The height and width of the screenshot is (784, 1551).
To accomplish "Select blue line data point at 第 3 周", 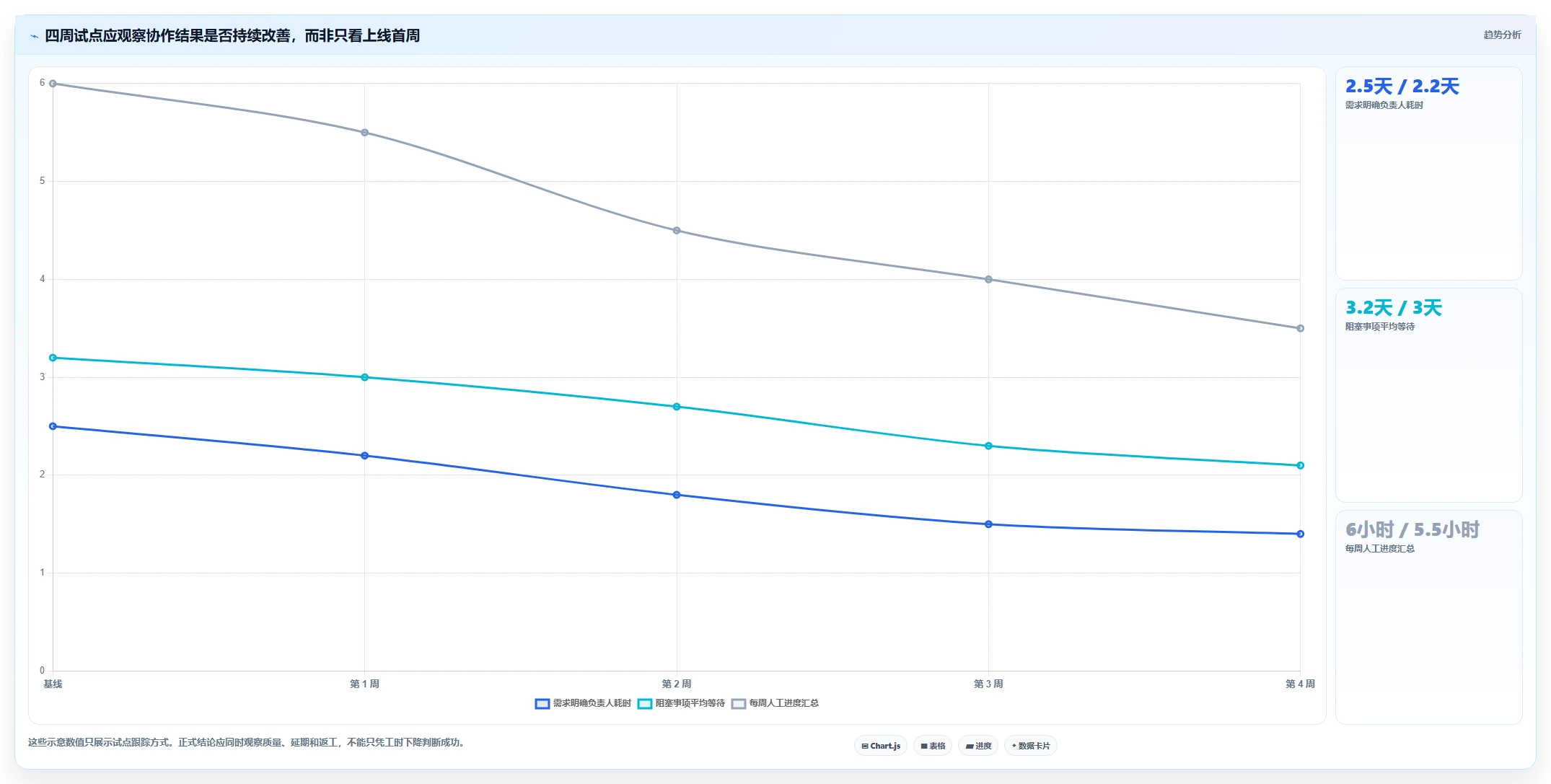I will 988,524.
